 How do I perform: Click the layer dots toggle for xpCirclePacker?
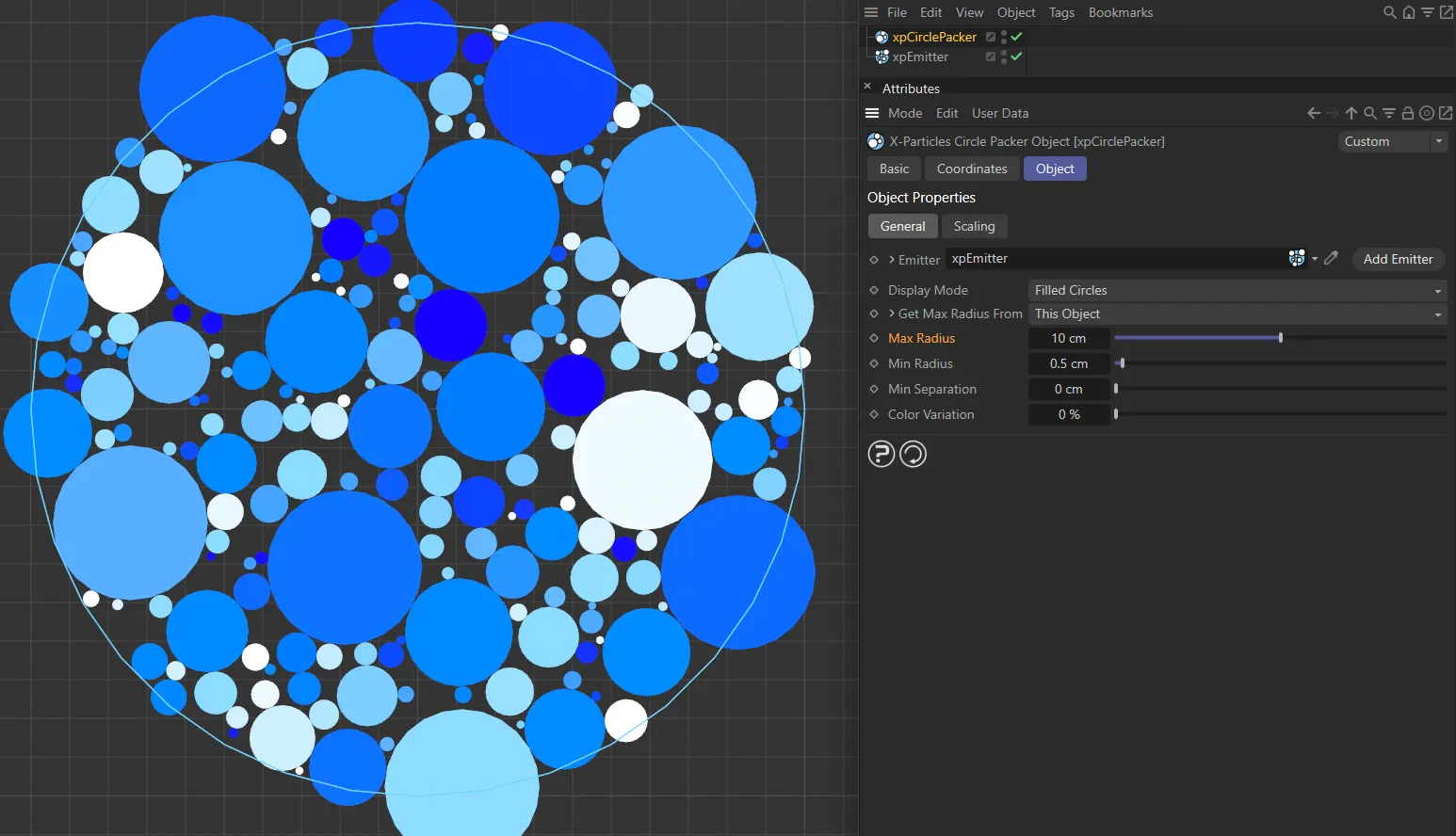tap(1003, 37)
